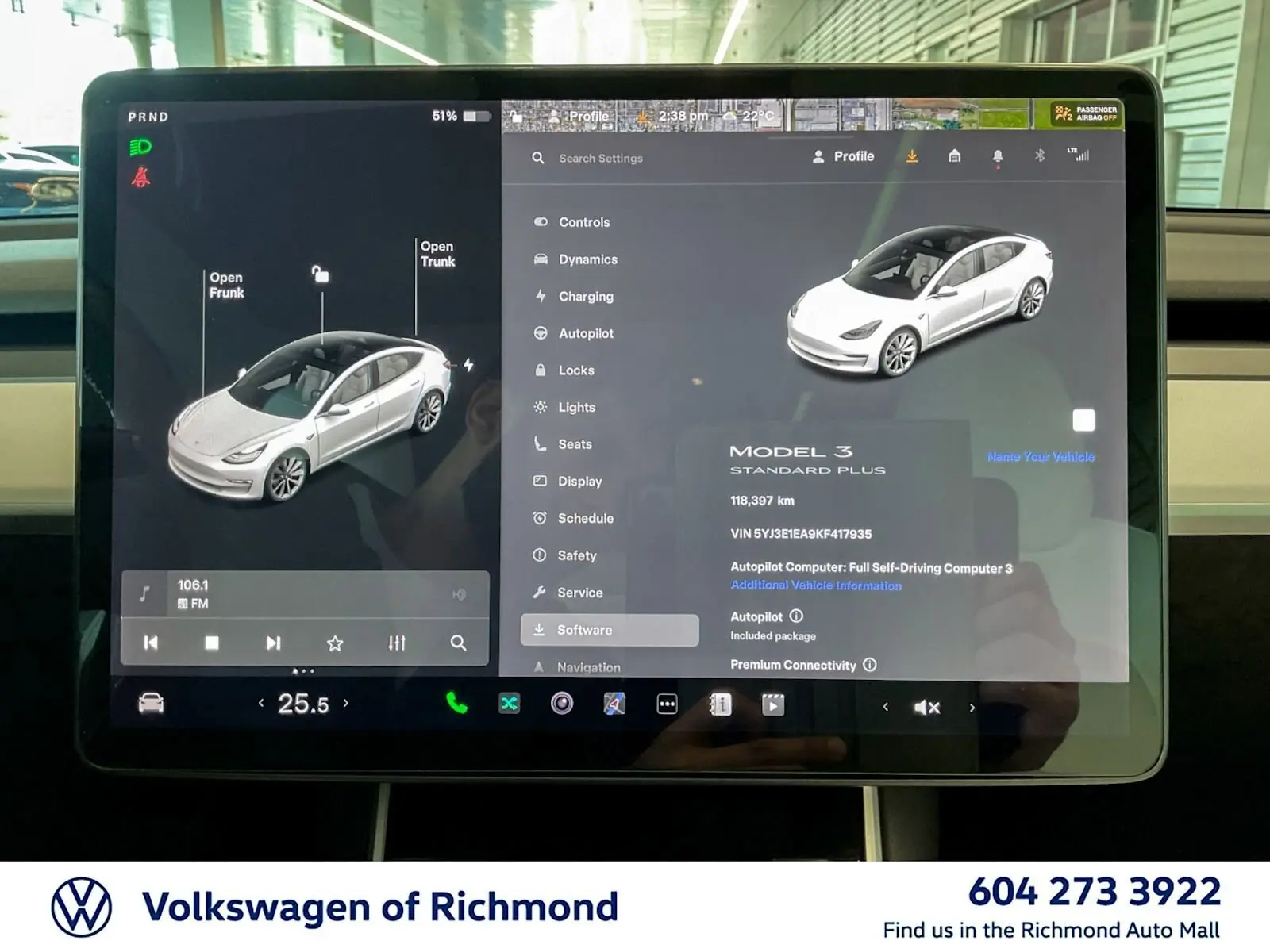The height and width of the screenshot is (952, 1270).
Task: Open the green shuffle app icon
Action: [510, 703]
